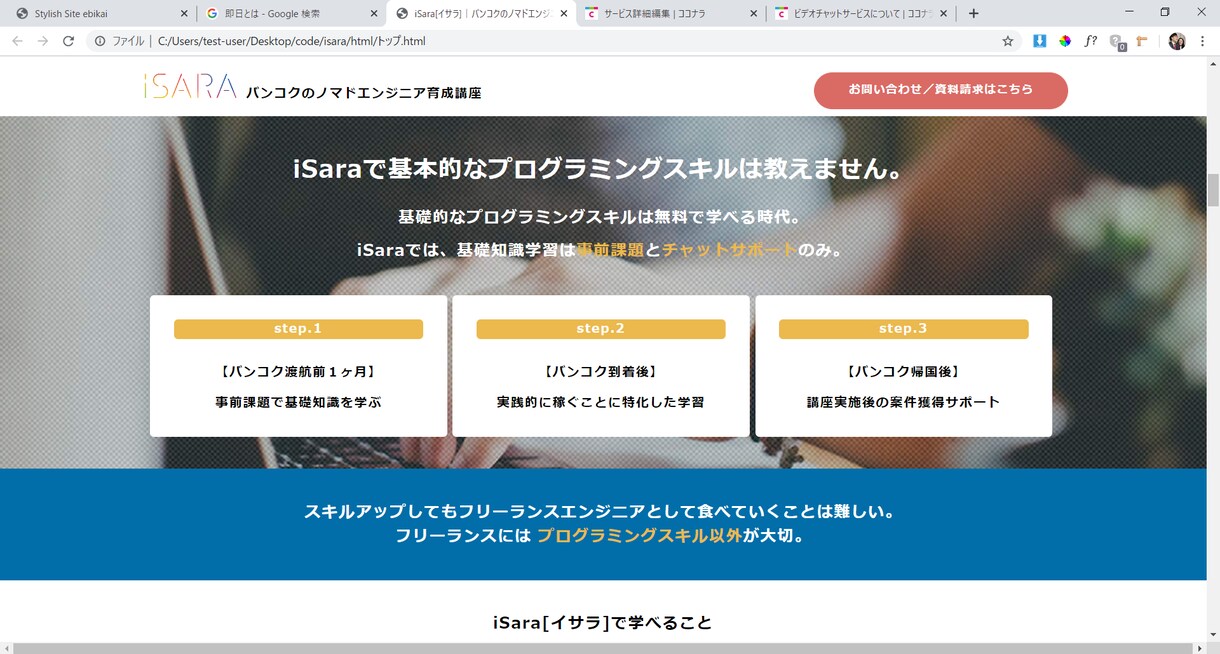Click the browser back arrow
1220x654 pixels.
coord(17,41)
